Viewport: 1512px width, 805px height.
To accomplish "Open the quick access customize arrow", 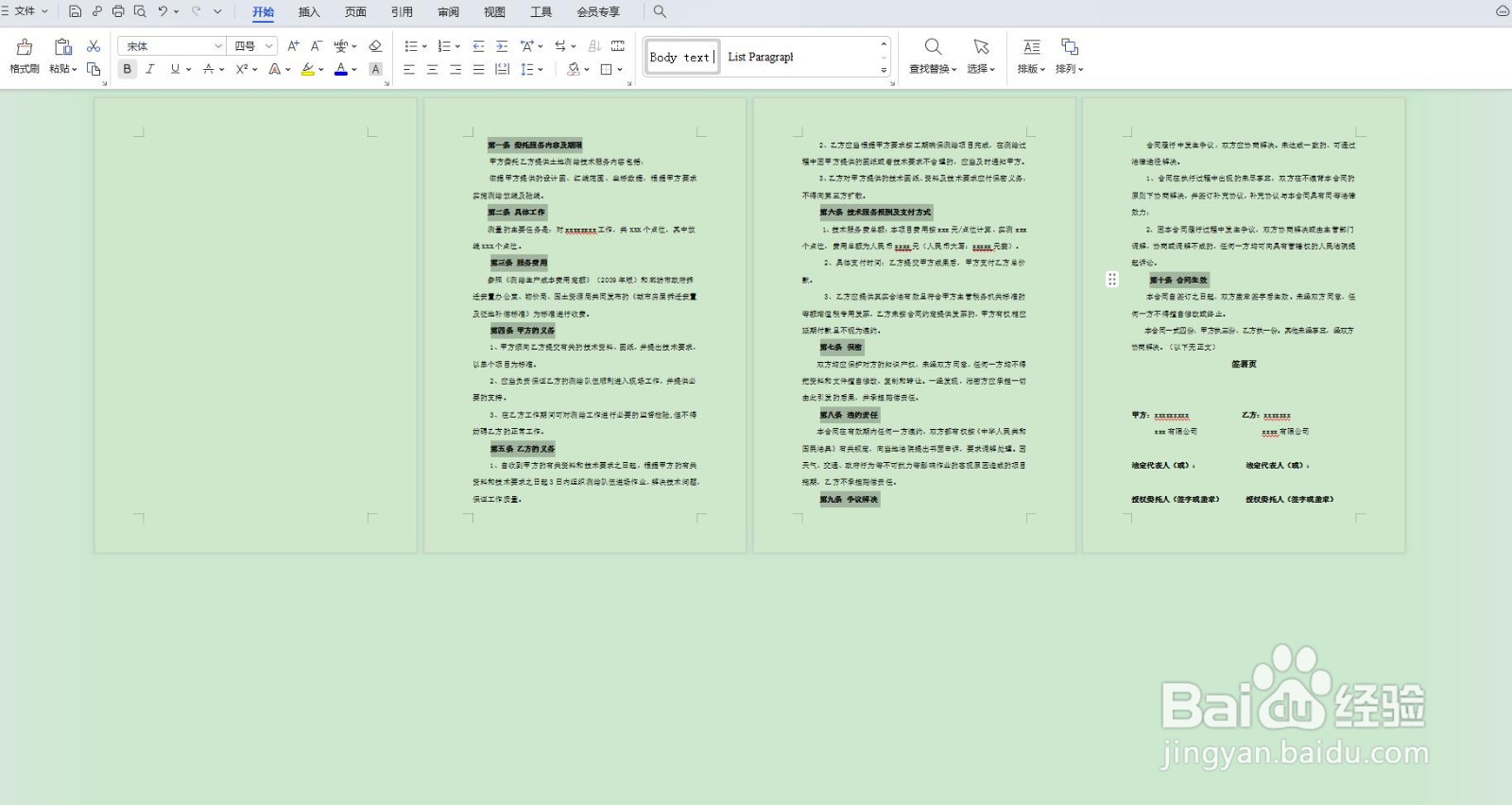I will pos(217,11).
